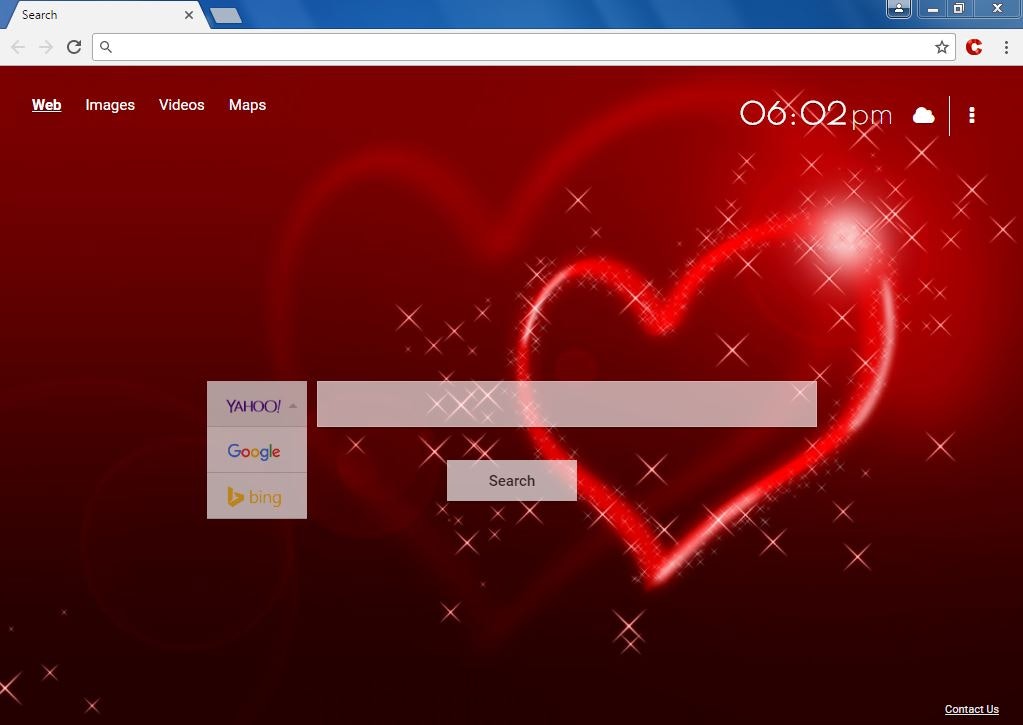Viewport: 1023px width, 725px height.
Task: Open the red C extension icon
Action: pos(974,47)
